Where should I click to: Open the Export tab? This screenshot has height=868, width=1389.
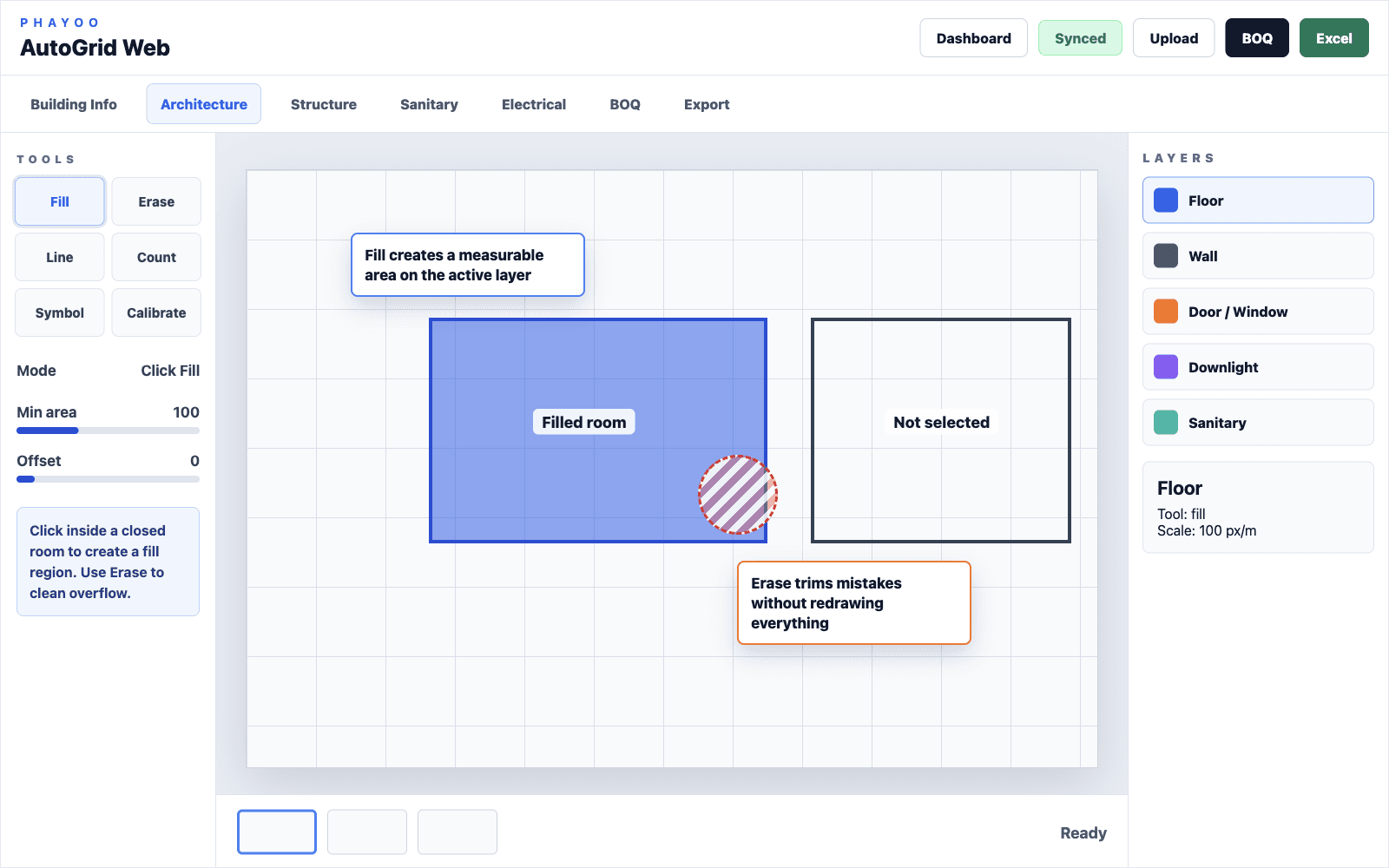tap(707, 104)
